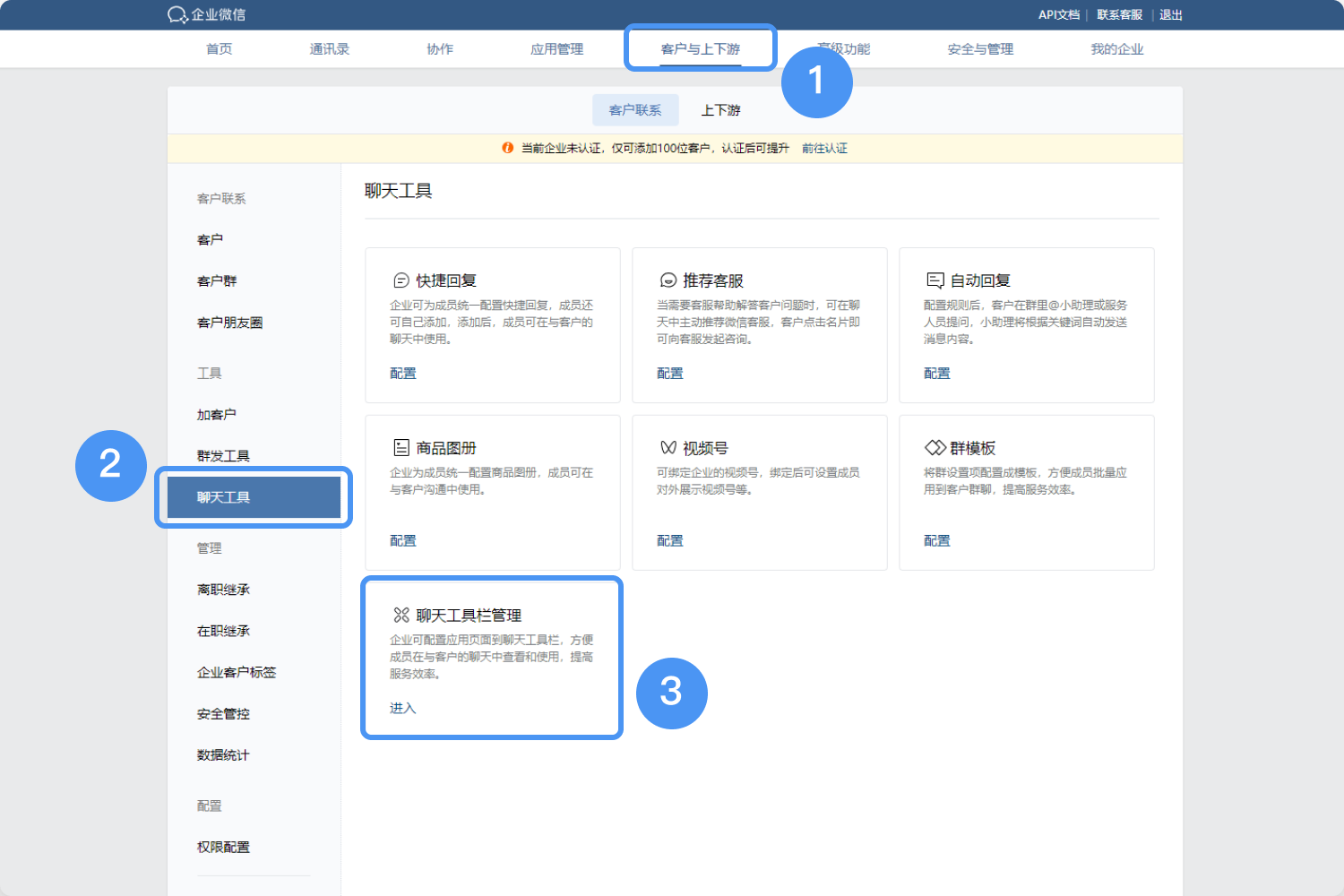Open 群发工具 in the sidebar
The height and width of the screenshot is (896, 1344).
tap(223, 456)
